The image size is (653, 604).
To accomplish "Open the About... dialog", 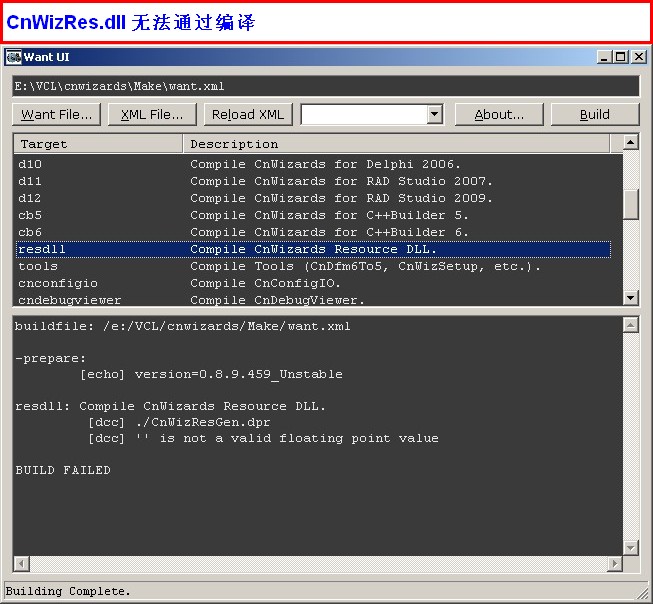I will click(x=498, y=114).
